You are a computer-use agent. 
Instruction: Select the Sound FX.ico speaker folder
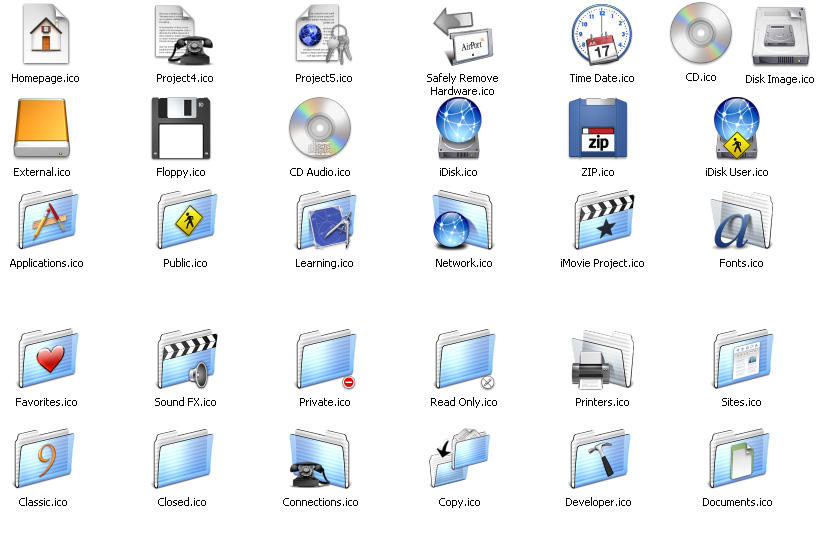click(x=186, y=358)
